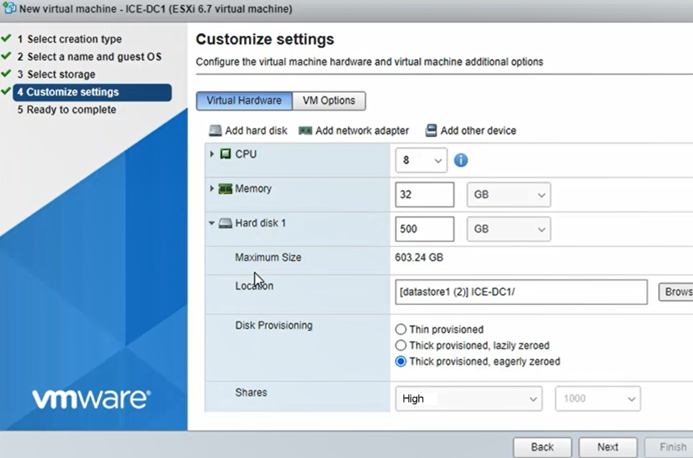Image resolution: width=693 pixels, height=458 pixels.
Task: Switch to the VM Options tab
Action: point(329,101)
